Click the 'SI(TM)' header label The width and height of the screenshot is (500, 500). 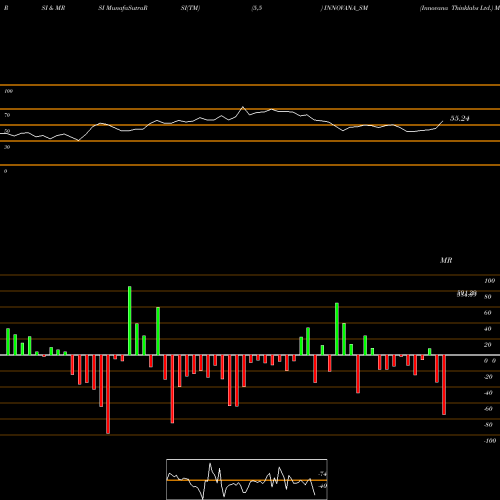190,8
